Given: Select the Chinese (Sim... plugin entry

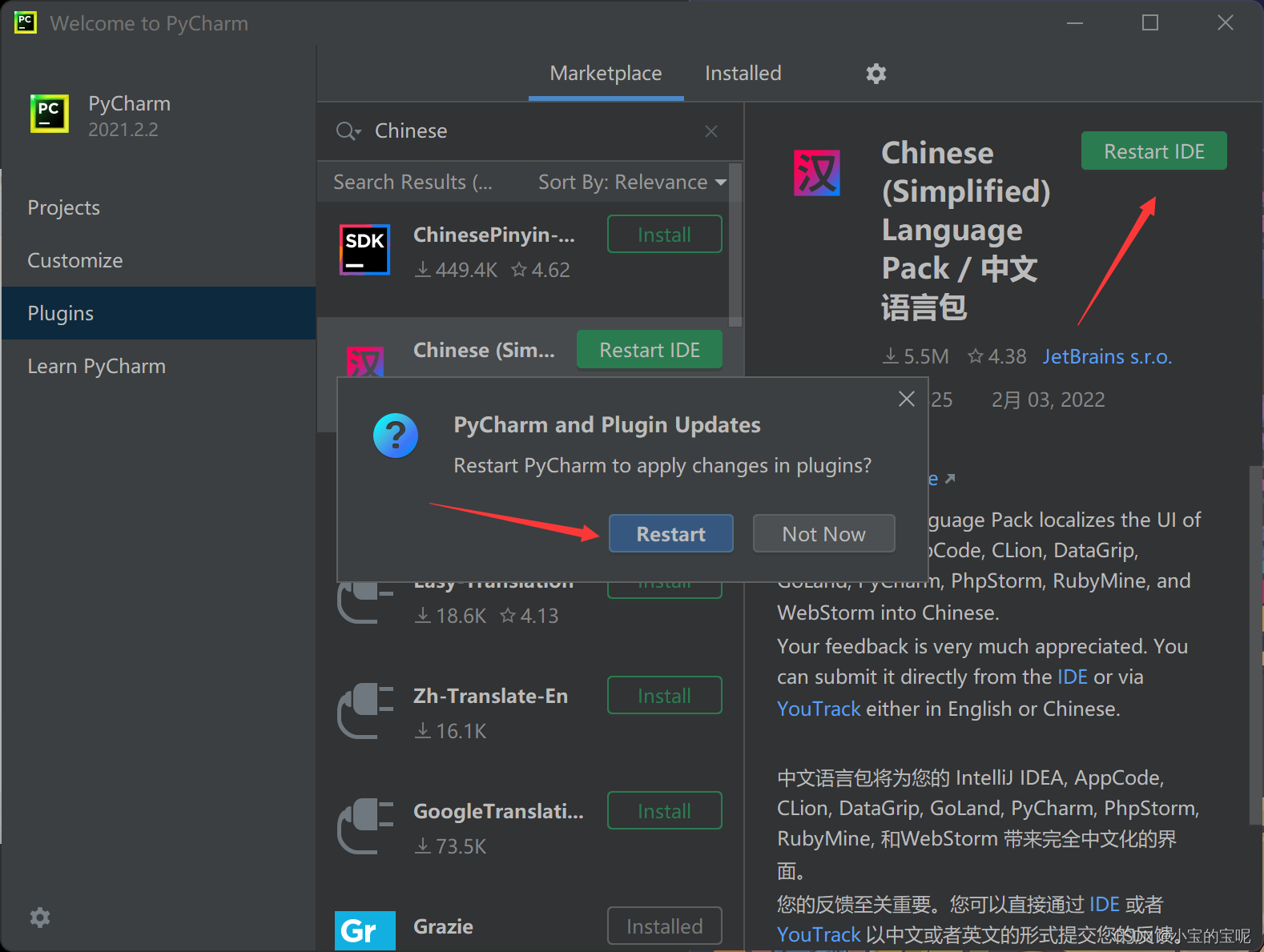Looking at the screenshot, I should [x=484, y=351].
